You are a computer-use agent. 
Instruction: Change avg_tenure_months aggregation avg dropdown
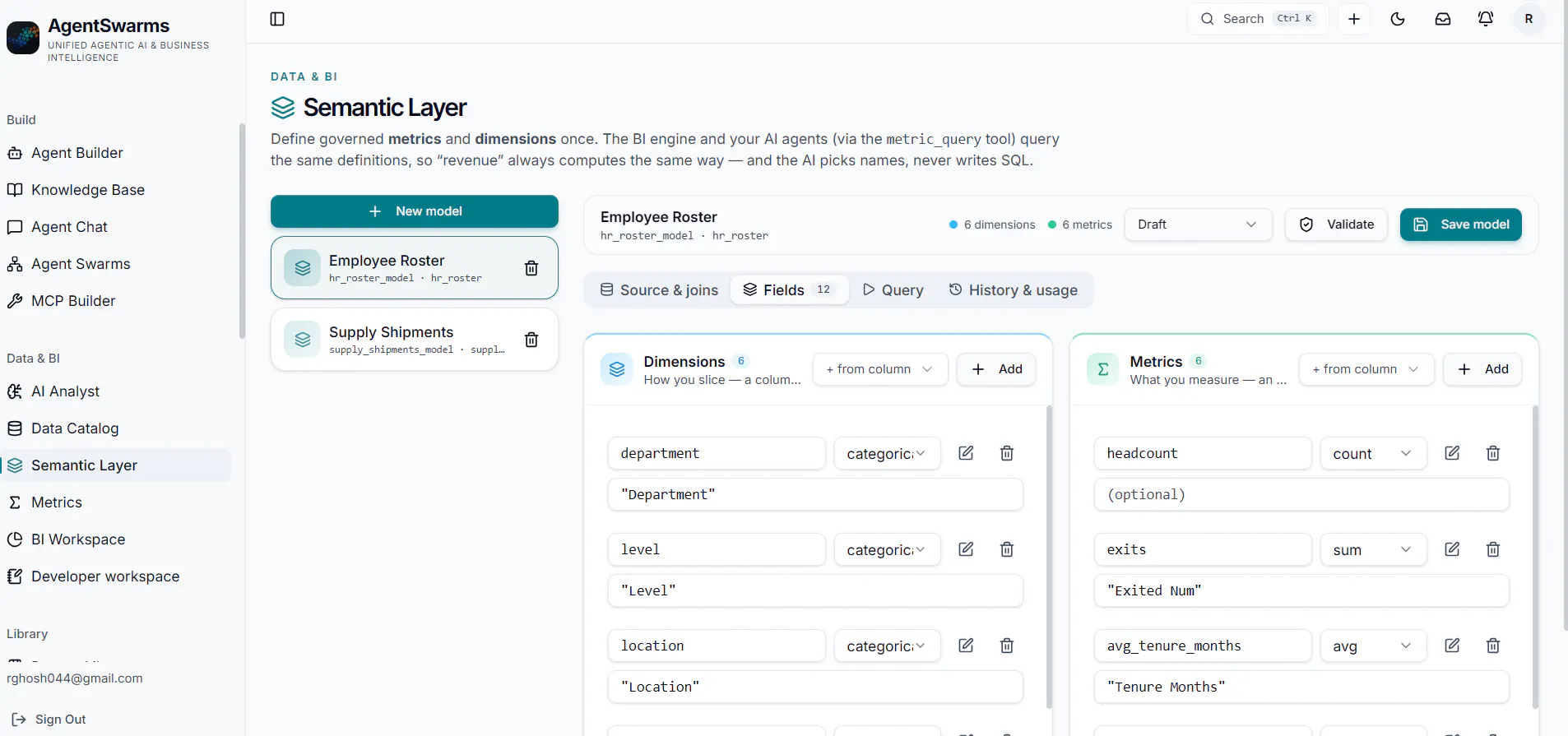(1373, 646)
